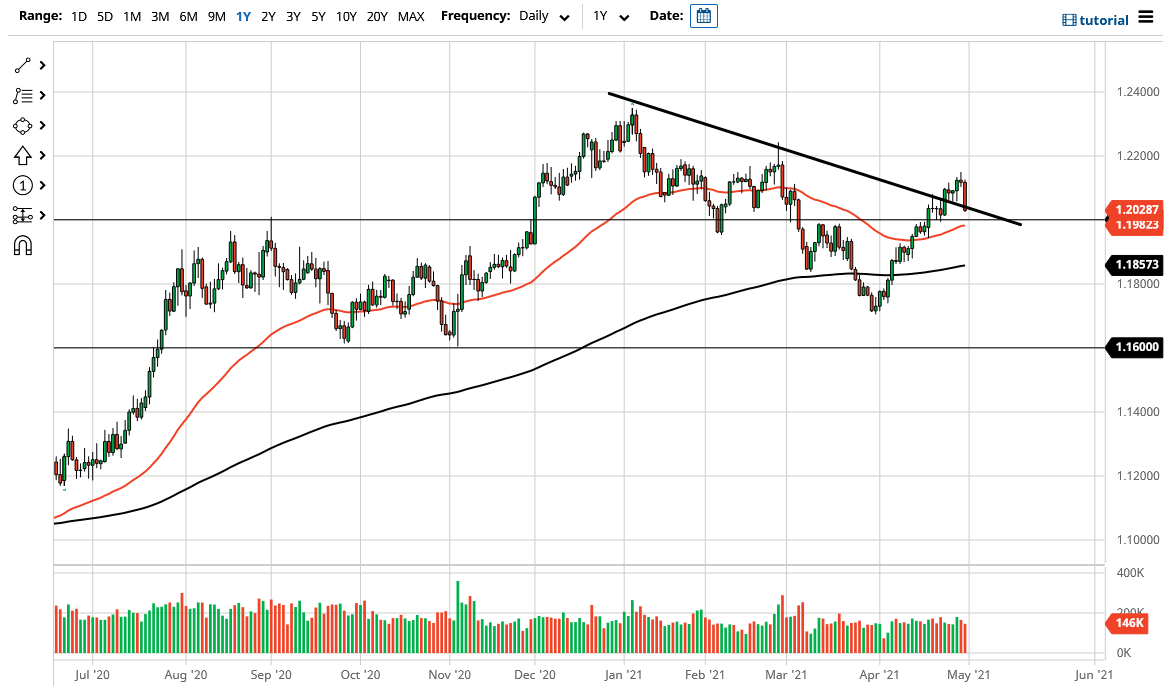Open the tutorial video link
Screen dimensions: 1170x699
(x=1095, y=20)
